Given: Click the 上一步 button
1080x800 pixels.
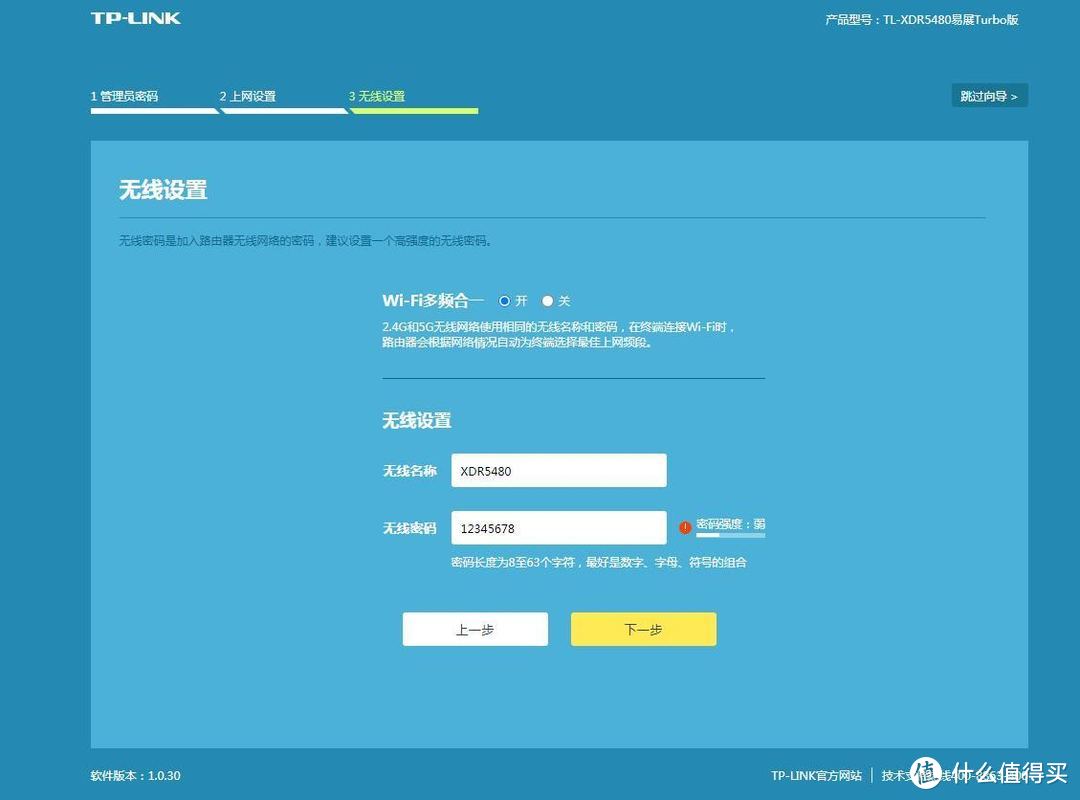Looking at the screenshot, I should click(x=475, y=629).
